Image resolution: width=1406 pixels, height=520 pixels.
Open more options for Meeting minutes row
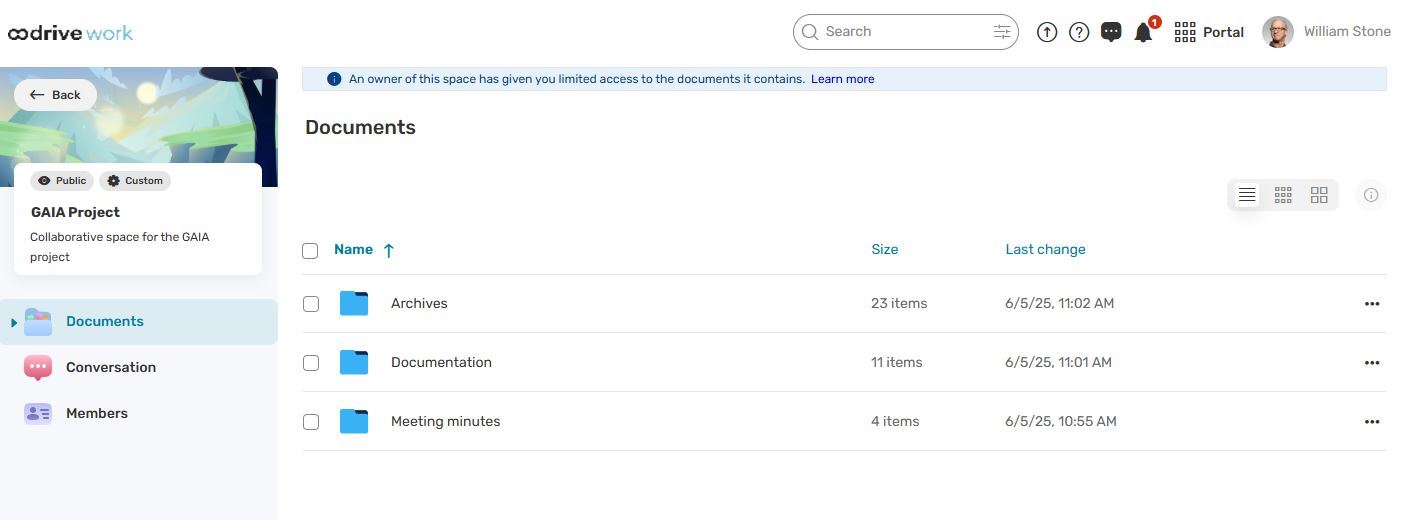1372,422
